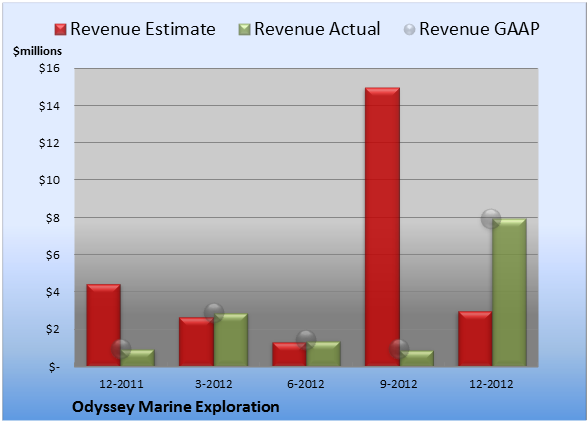Click the 9-2012 quarter label

point(399,384)
